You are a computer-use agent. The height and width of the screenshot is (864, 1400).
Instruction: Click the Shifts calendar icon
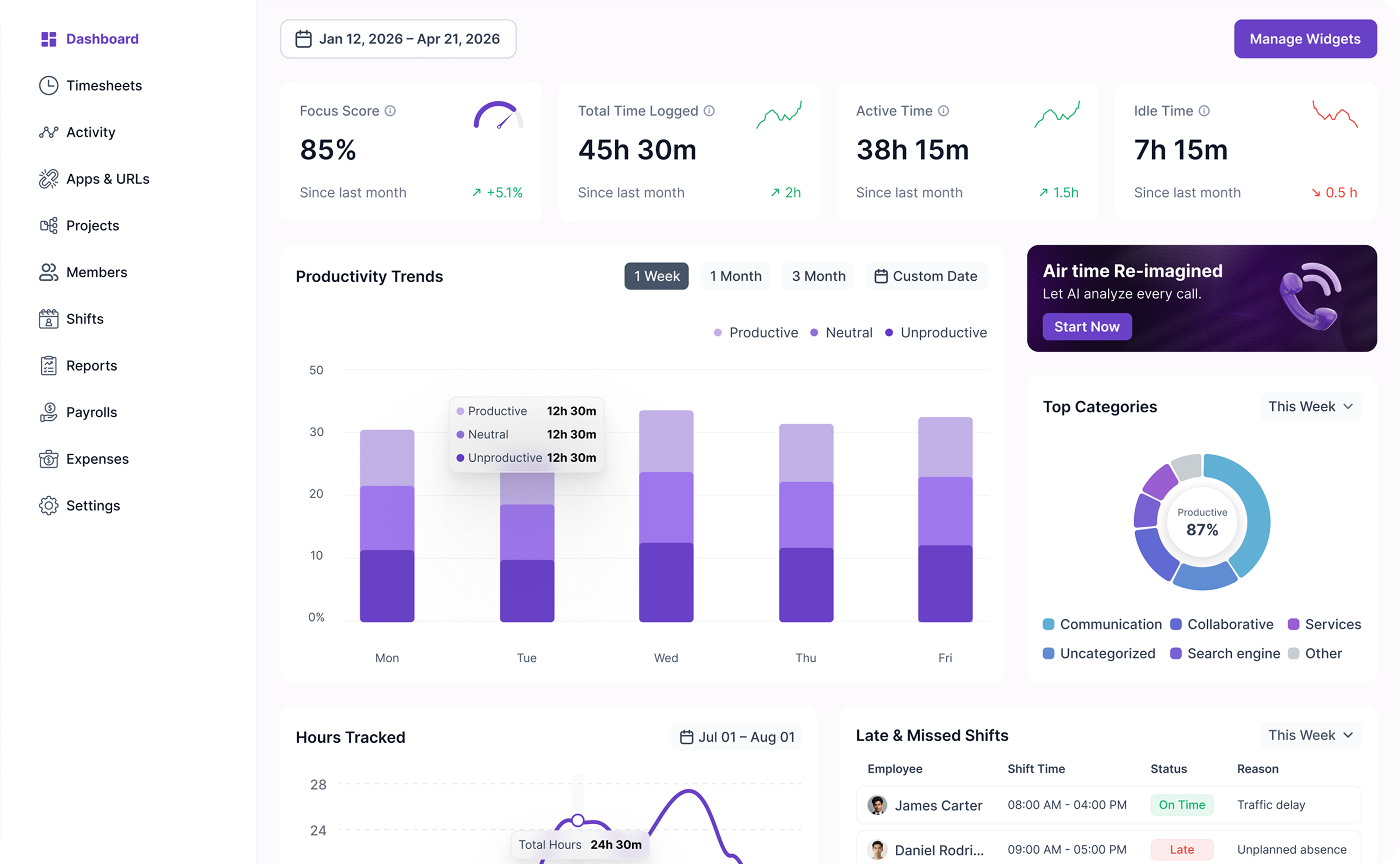pyautogui.click(x=49, y=319)
